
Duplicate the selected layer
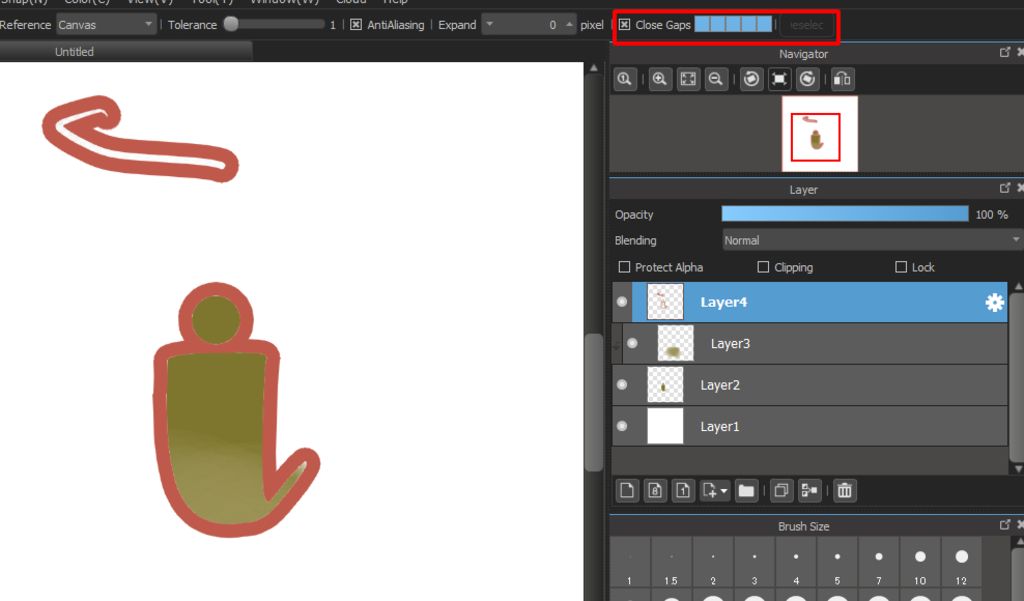(781, 491)
